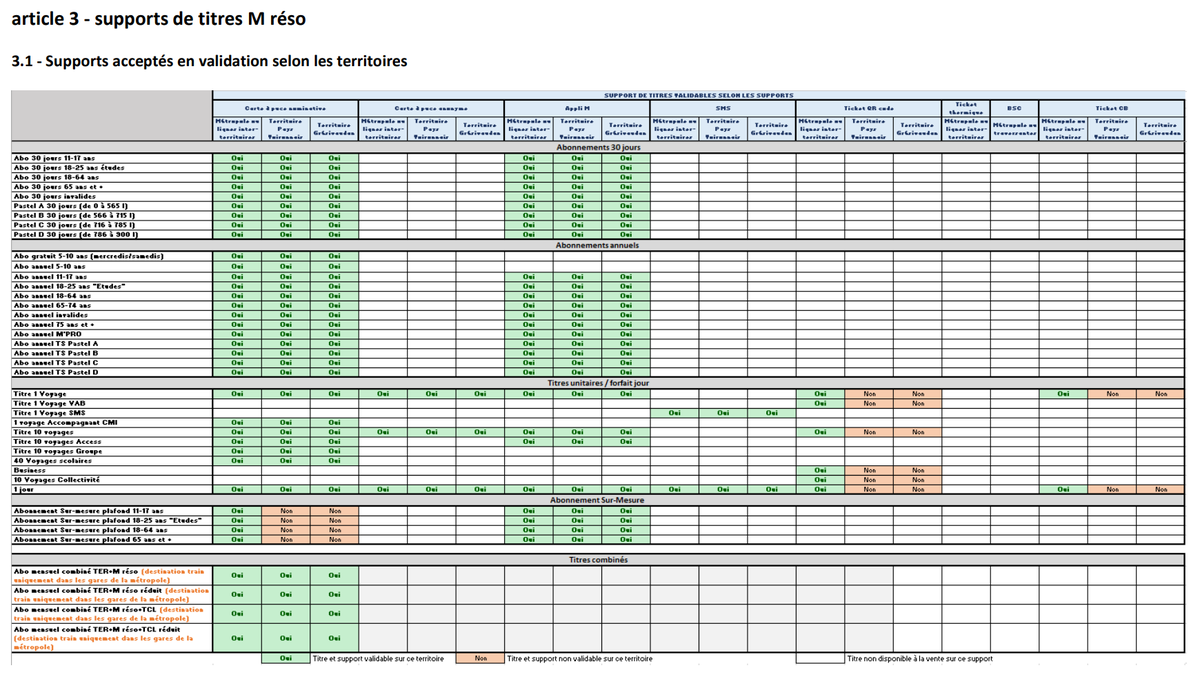Click the row label '1 jour'

(23, 490)
